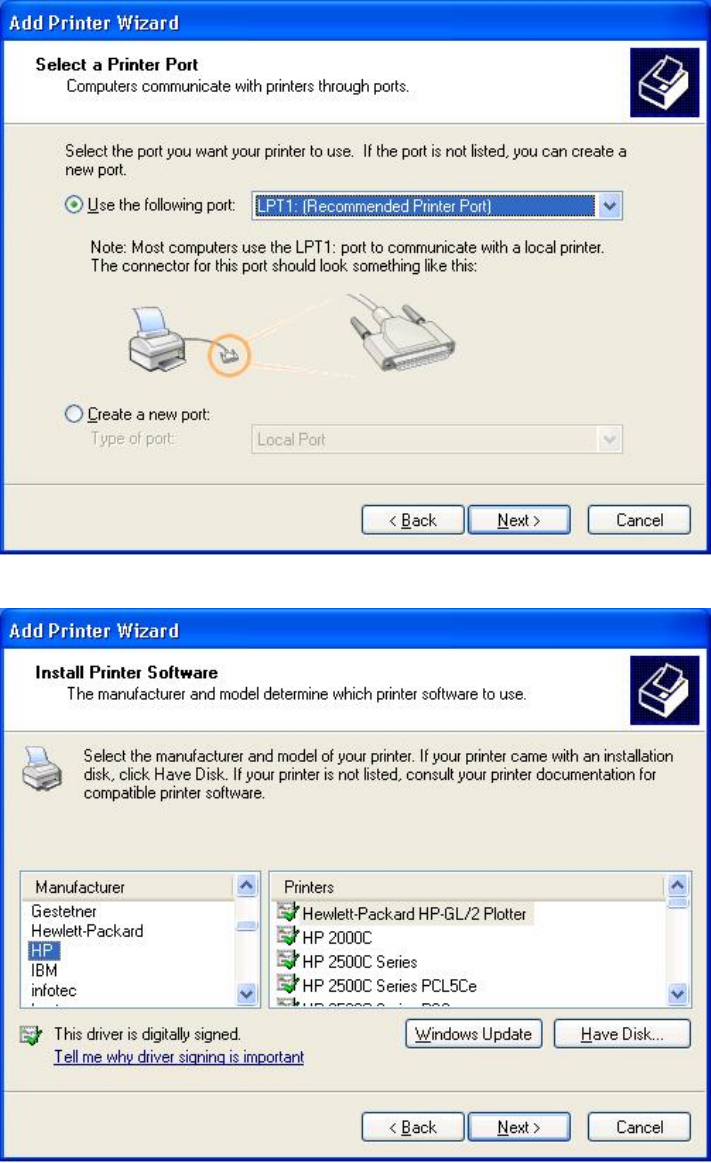Click the printer wizard icon in Install Printer Software header

tap(664, 690)
